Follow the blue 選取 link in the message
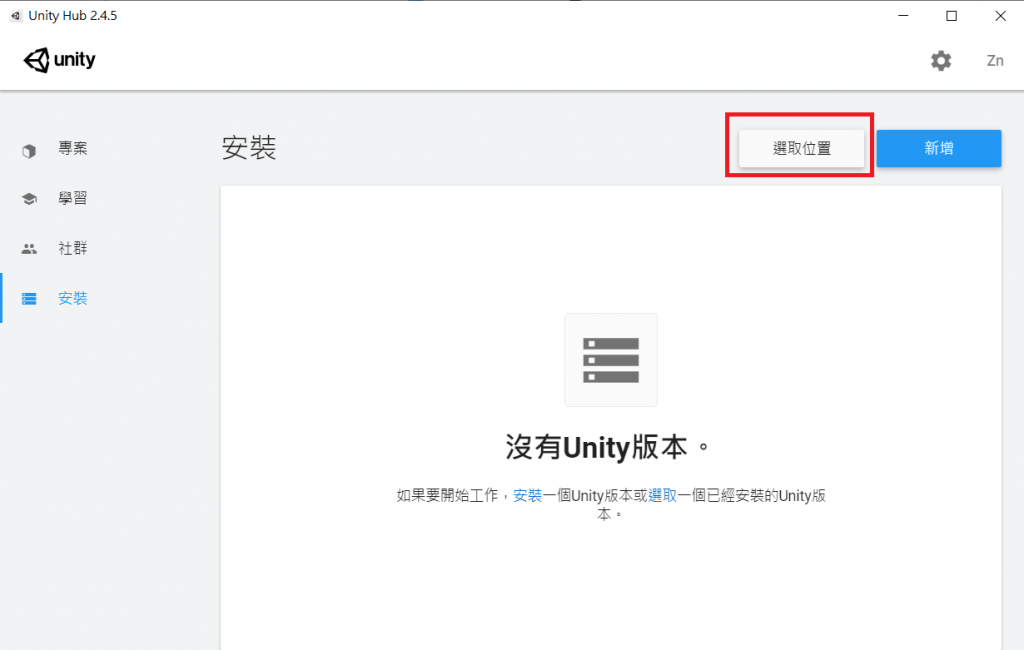This screenshot has width=1024, height=650. [662, 496]
